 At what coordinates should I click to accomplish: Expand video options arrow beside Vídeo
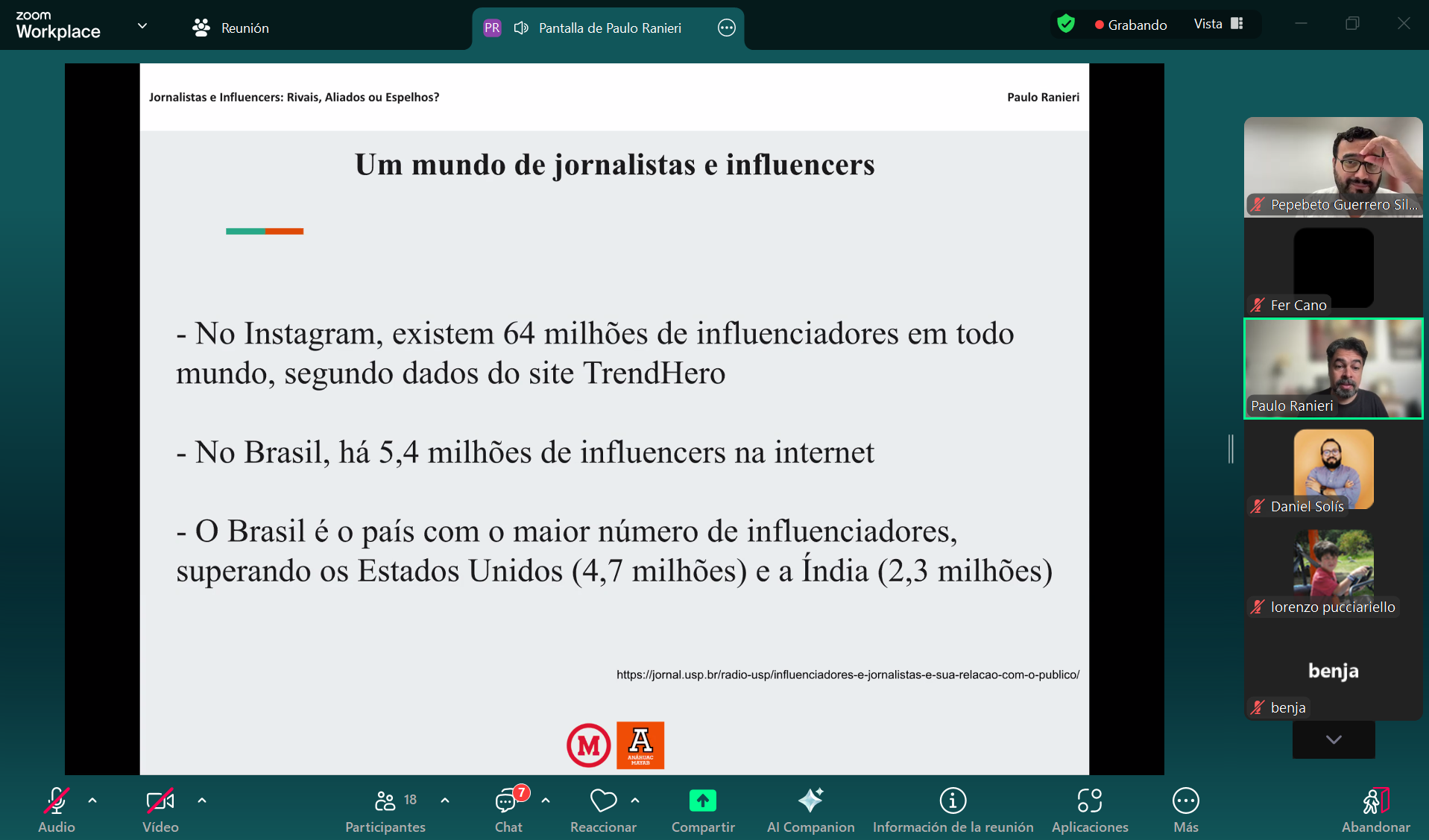pyautogui.click(x=202, y=800)
